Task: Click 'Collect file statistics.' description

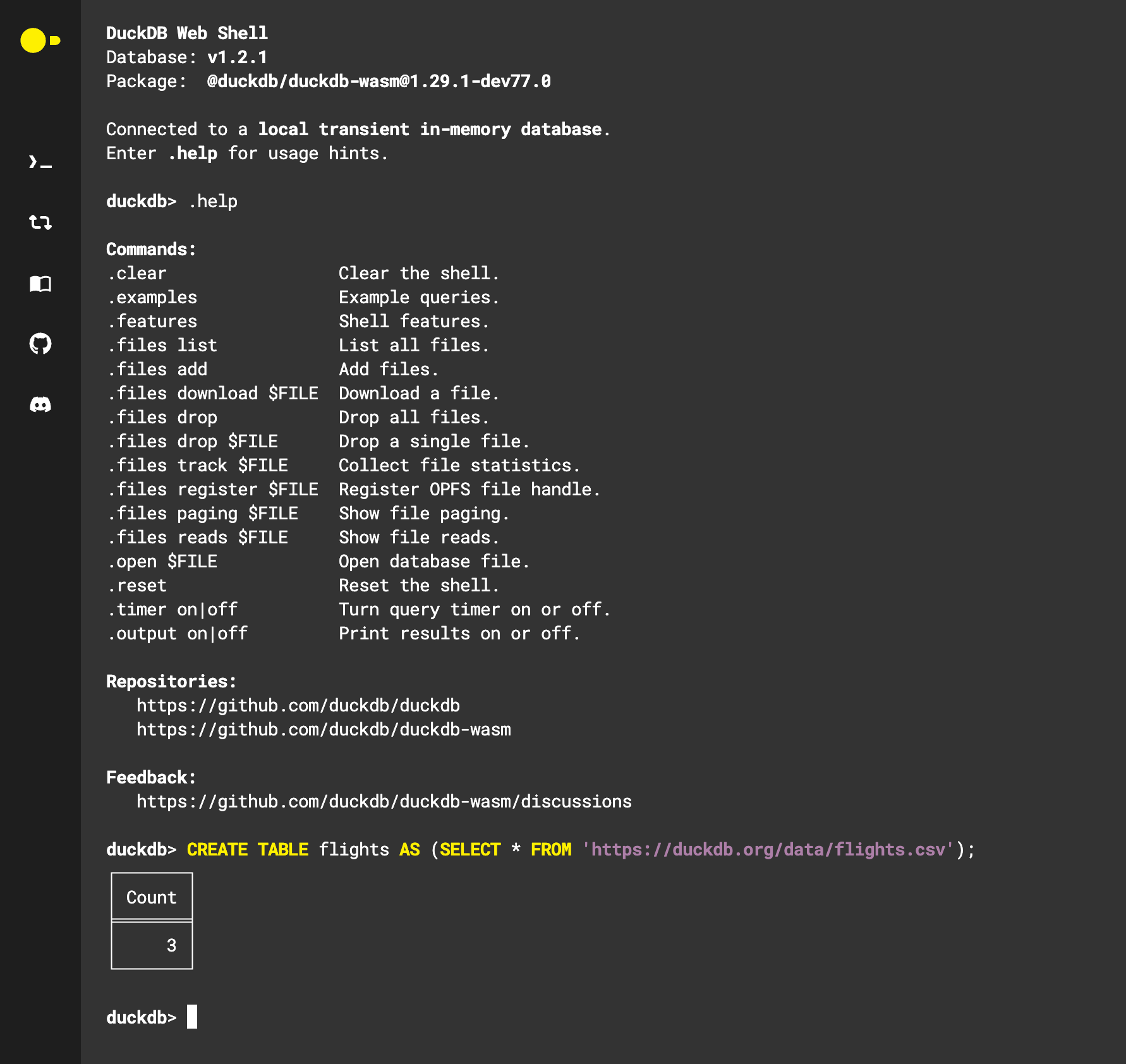Action: pos(459,465)
